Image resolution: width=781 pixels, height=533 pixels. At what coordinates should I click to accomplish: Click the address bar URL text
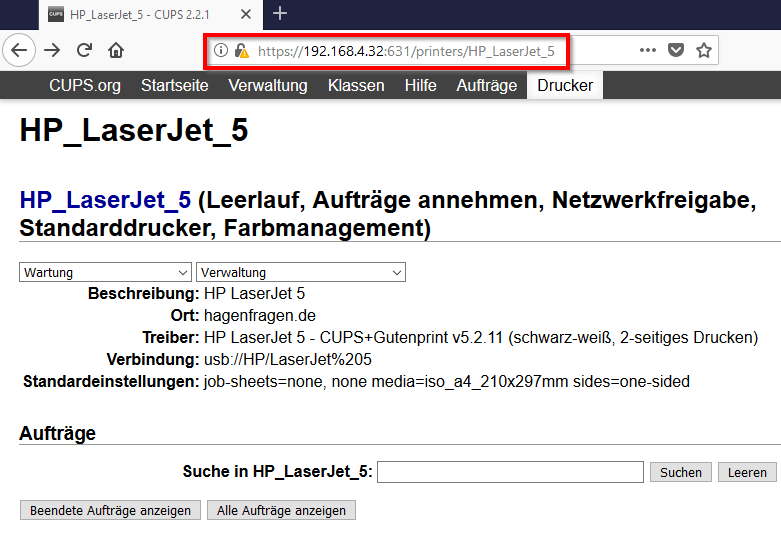coord(406,51)
